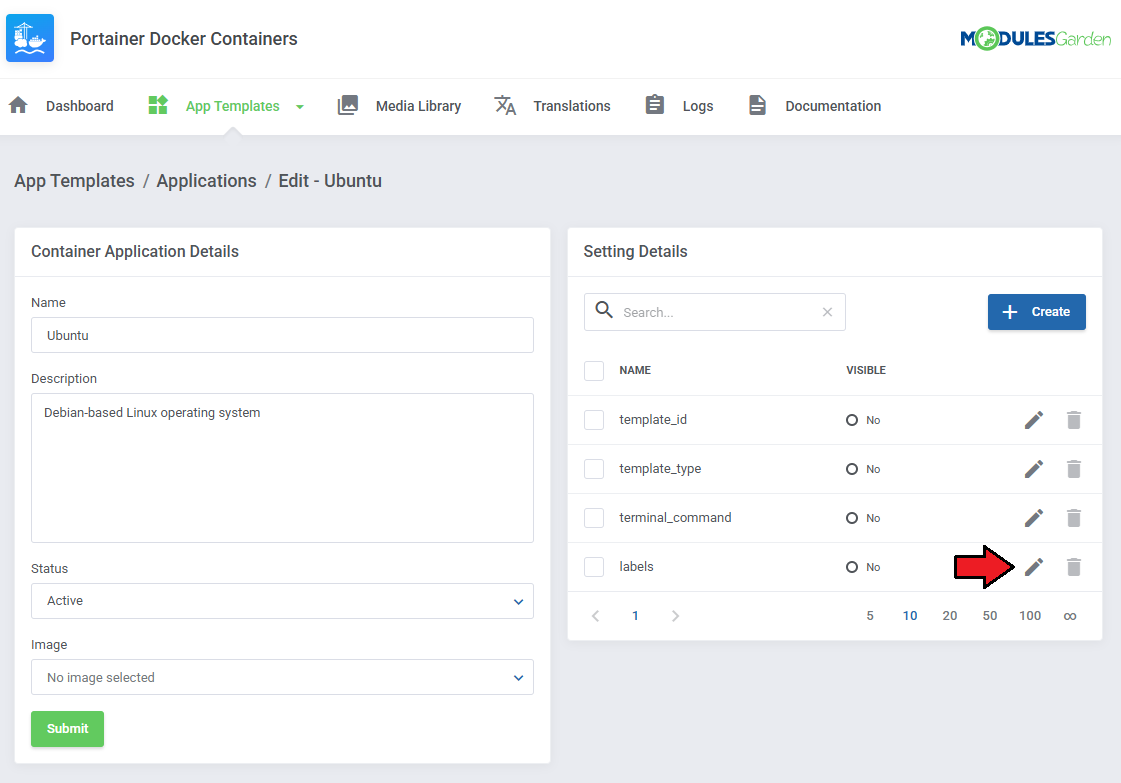This screenshot has width=1121, height=783.
Task: Click into the Description text area
Action: (x=282, y=468)
